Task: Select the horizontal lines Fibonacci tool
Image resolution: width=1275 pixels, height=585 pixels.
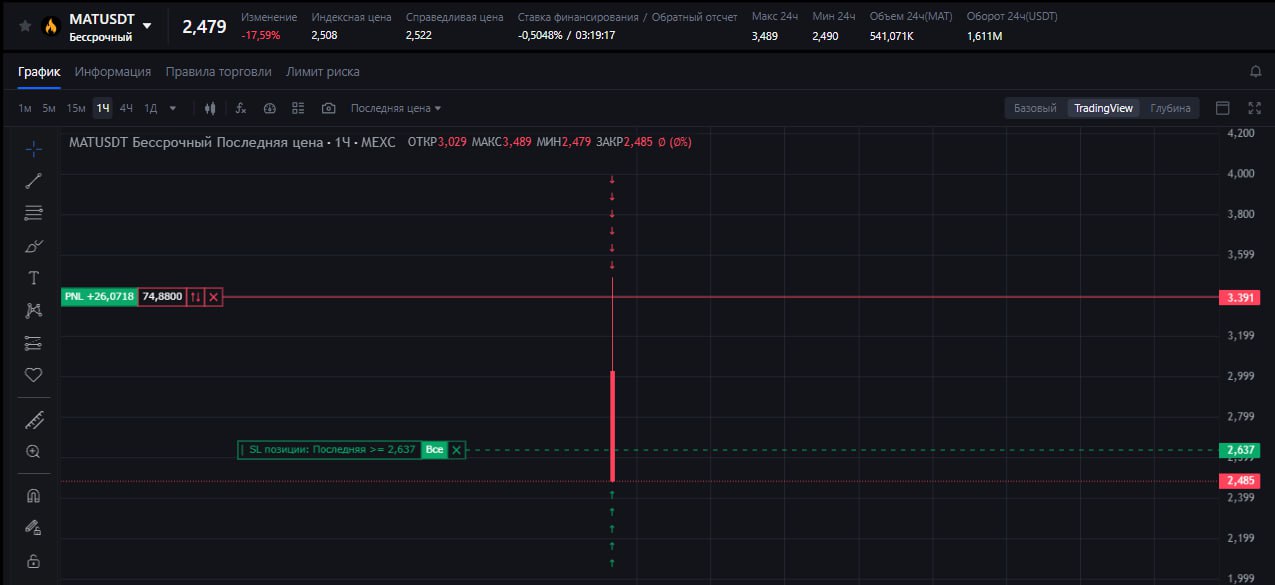Action: [33, 213]
